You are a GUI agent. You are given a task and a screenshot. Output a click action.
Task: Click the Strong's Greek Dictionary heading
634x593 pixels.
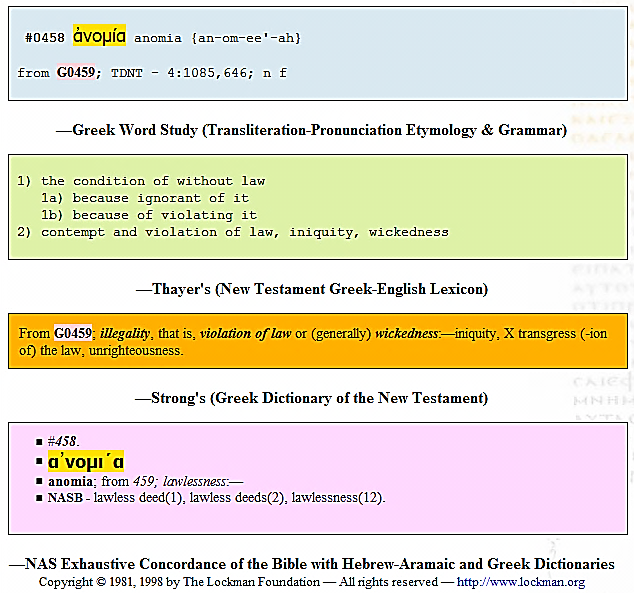(312, 398)
